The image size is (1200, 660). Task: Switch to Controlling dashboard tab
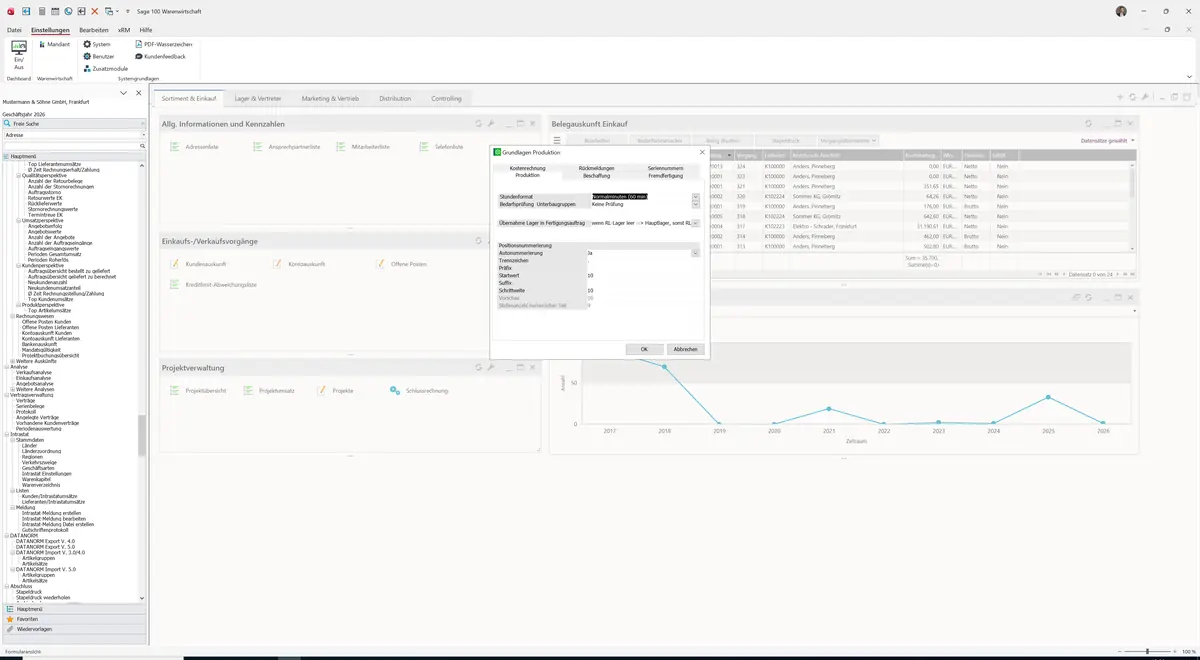[446, 98]
